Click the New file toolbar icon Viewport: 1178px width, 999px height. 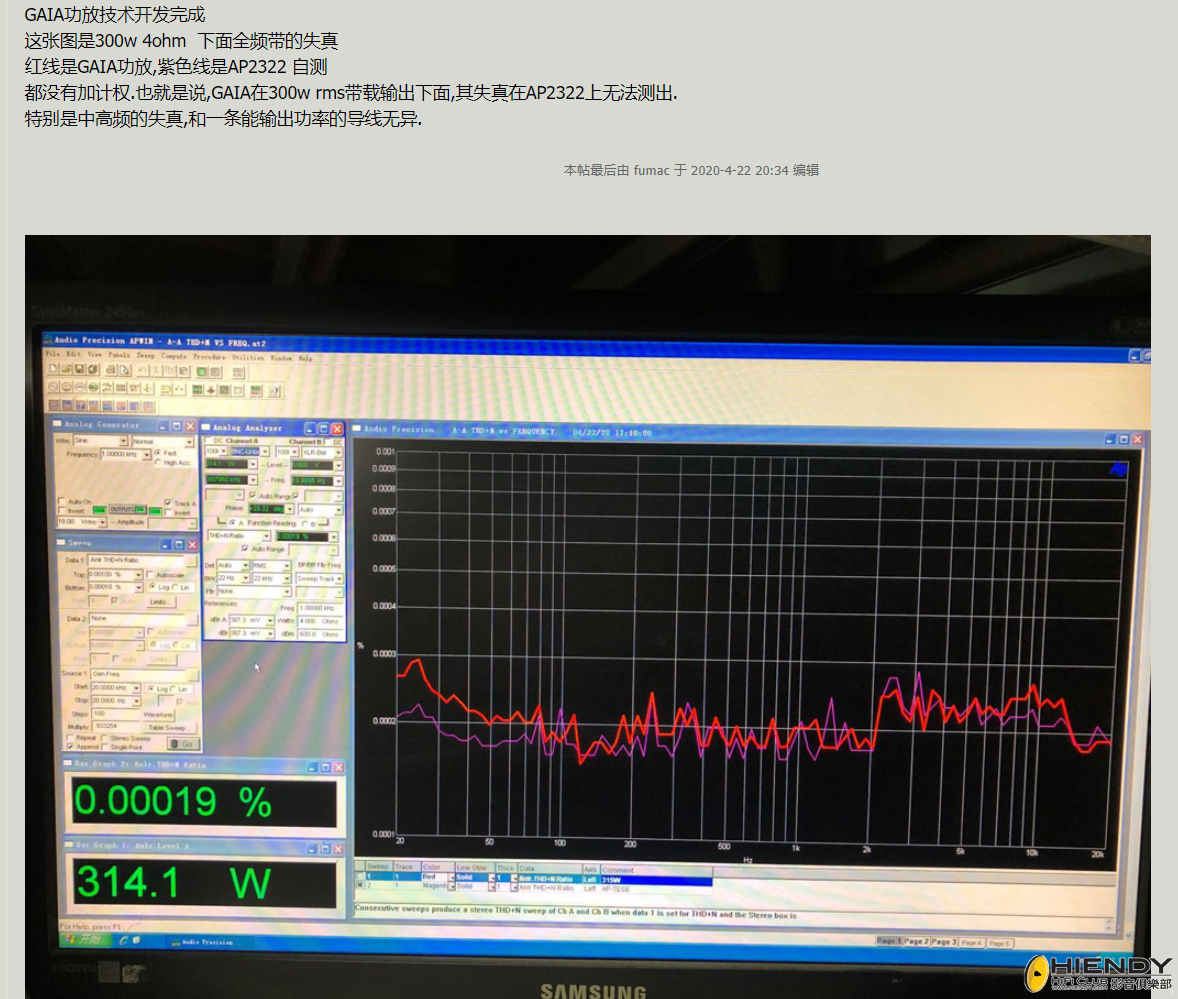pos(53,369)
